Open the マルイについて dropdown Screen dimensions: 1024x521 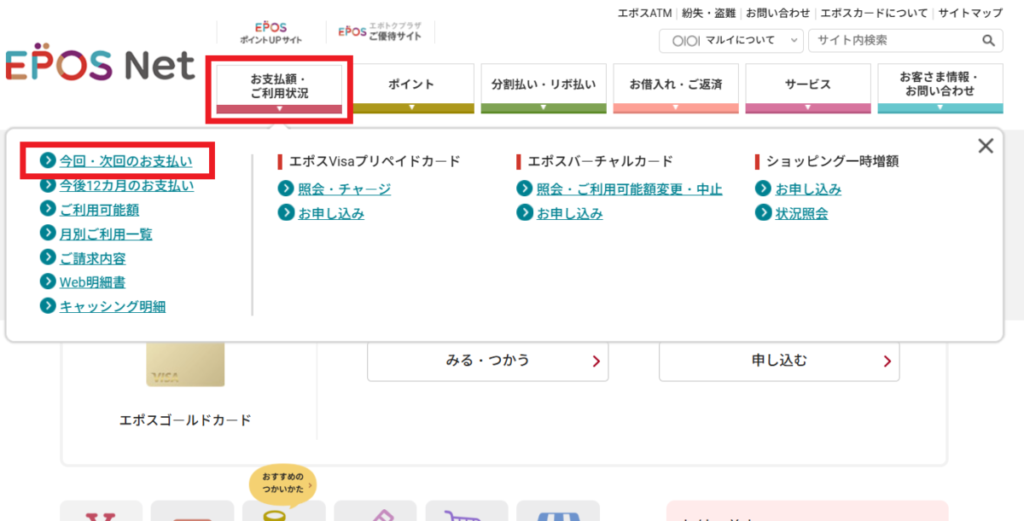click(731, 40)
